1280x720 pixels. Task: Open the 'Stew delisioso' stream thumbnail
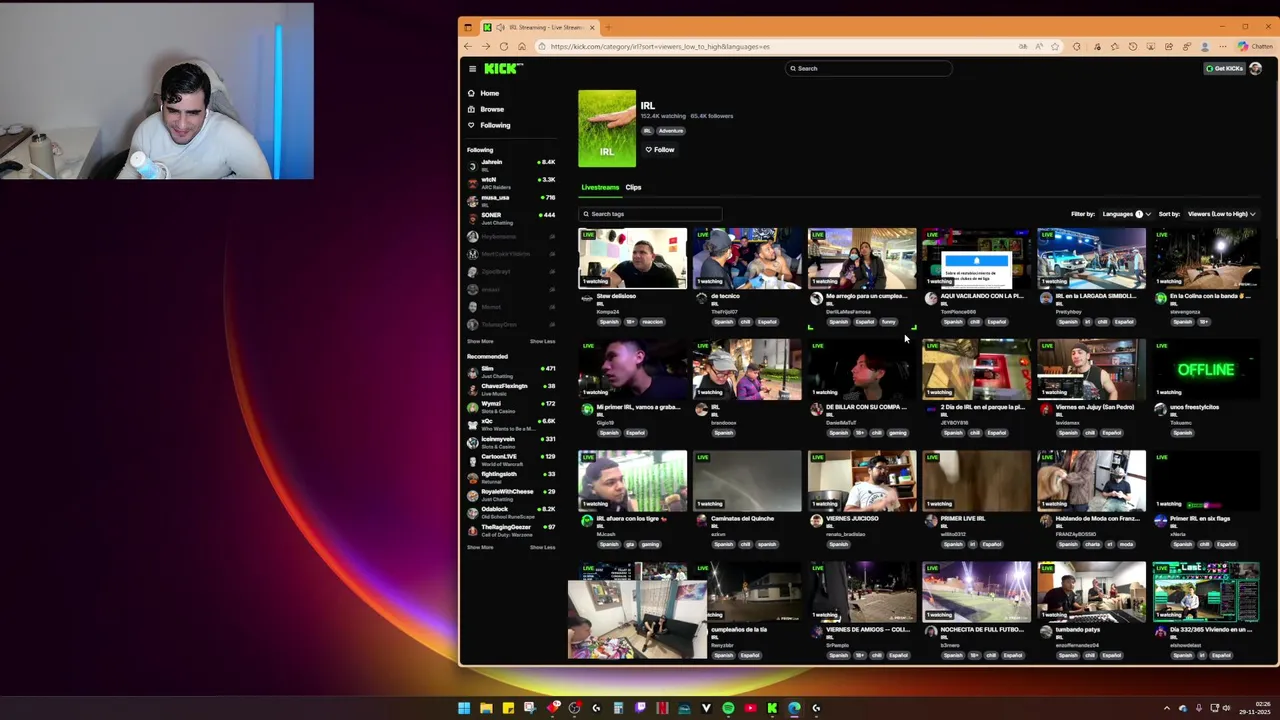(x=633, y=258)
